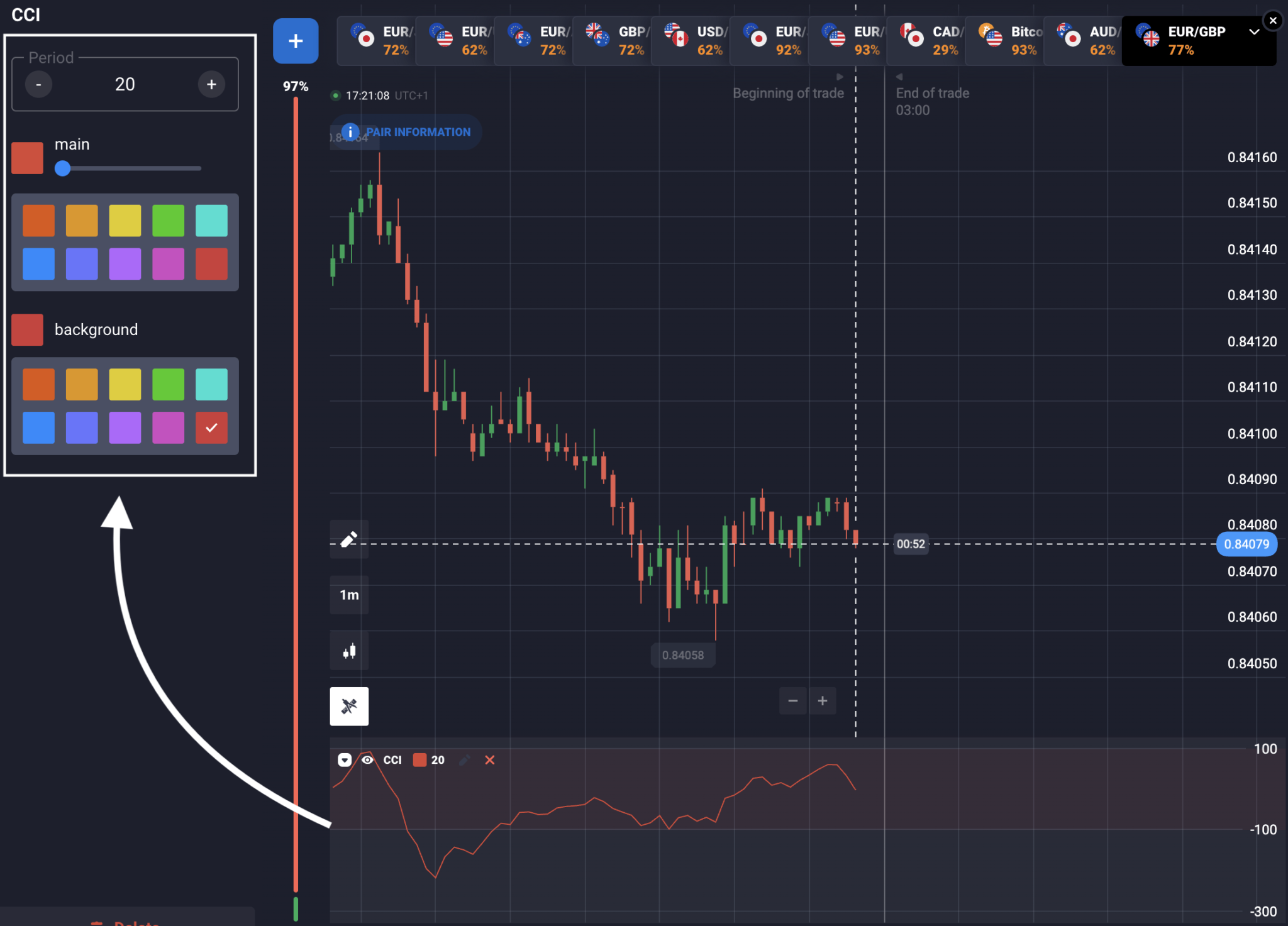Screen dimensions: 1288x926
Task: Pick the green swatch for main color
Action: click(168, 221)
